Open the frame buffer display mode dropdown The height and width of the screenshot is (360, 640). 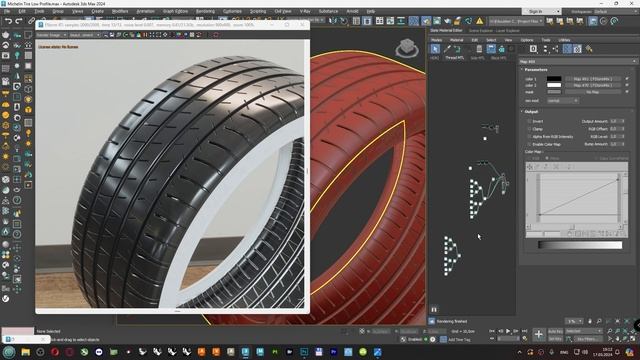(84, 35)
